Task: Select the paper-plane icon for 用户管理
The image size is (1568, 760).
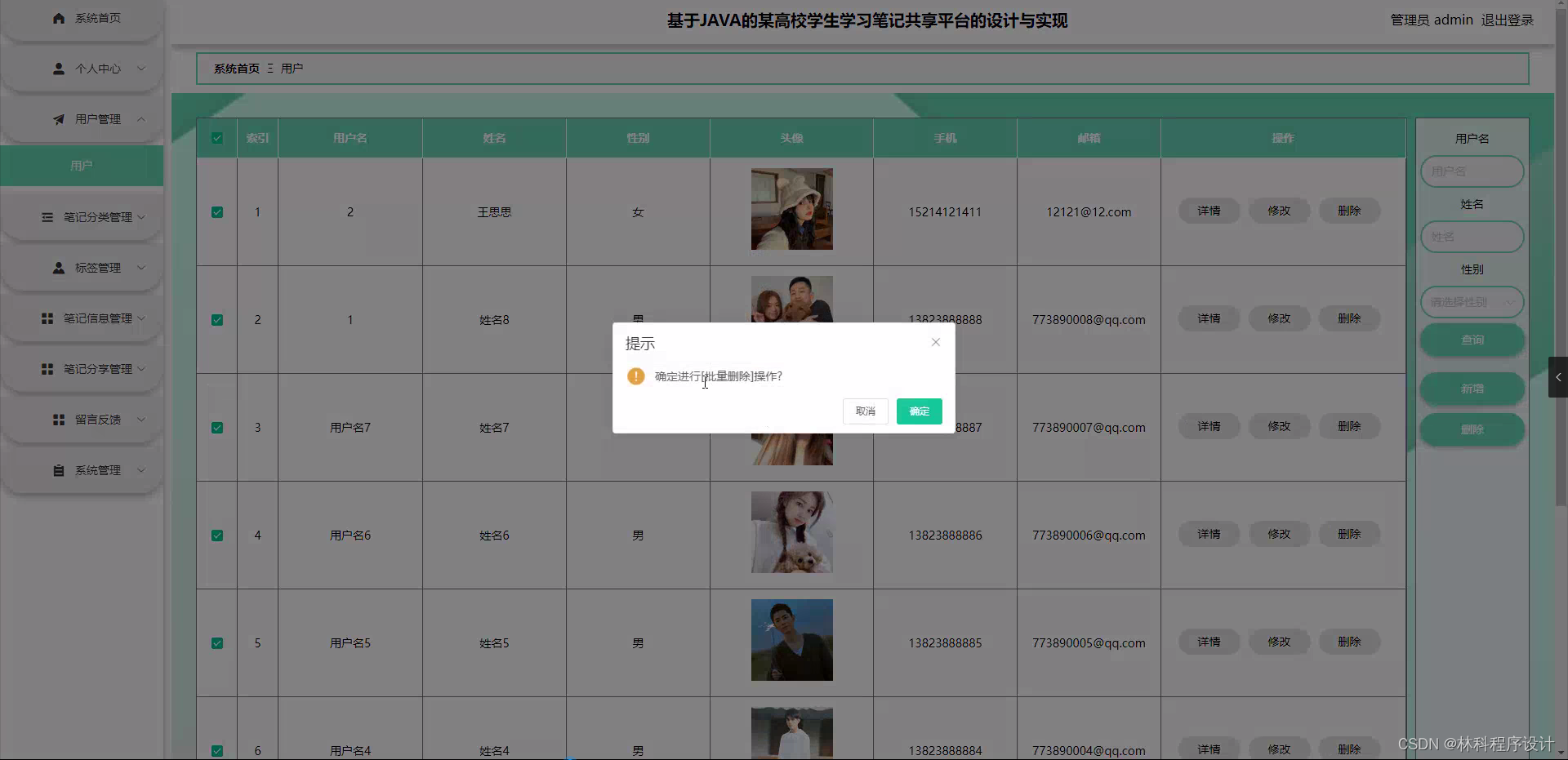Action: [x=58, y=118]
